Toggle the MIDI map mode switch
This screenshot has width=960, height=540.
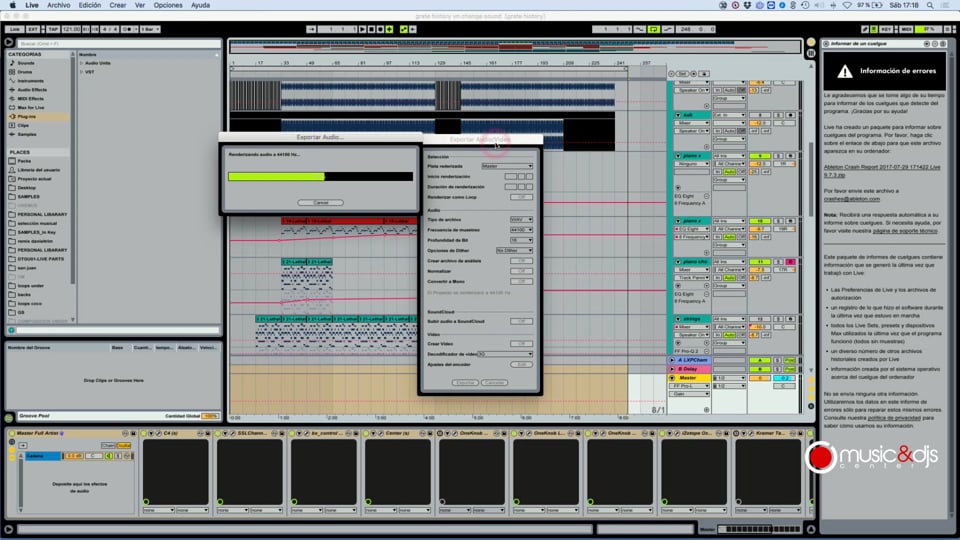[906, 29]
